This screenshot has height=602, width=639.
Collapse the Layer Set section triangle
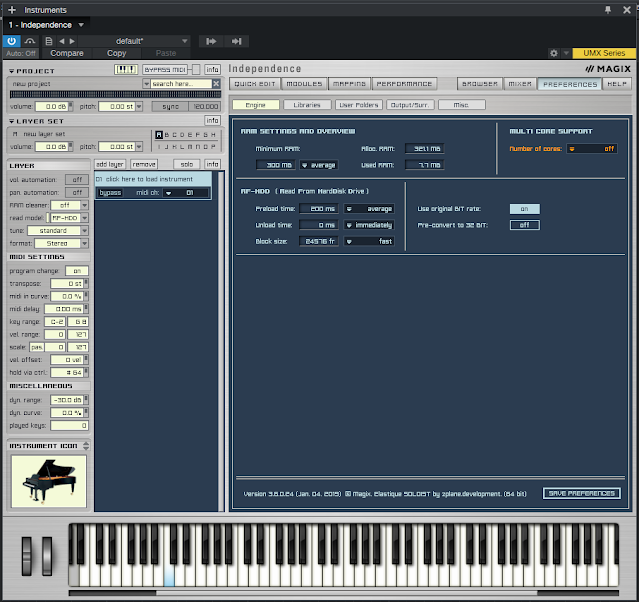click(x=12, y=121)
